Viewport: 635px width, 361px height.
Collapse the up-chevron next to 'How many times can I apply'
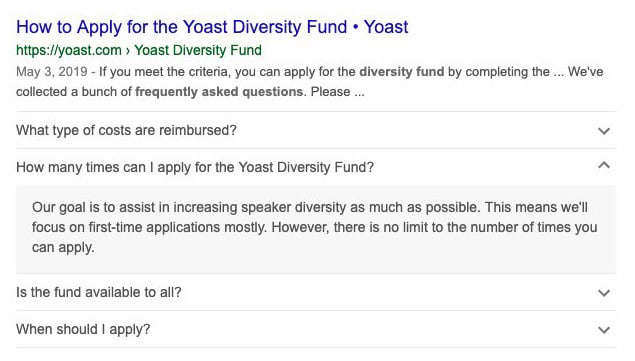(x=604, y=165)
